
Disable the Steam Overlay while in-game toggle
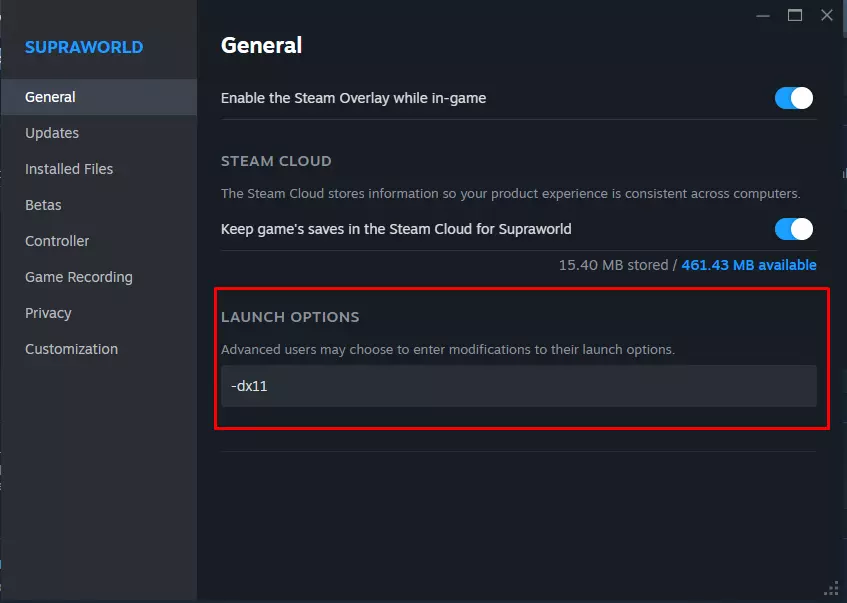pyautogui.click(x=794, y=98)
